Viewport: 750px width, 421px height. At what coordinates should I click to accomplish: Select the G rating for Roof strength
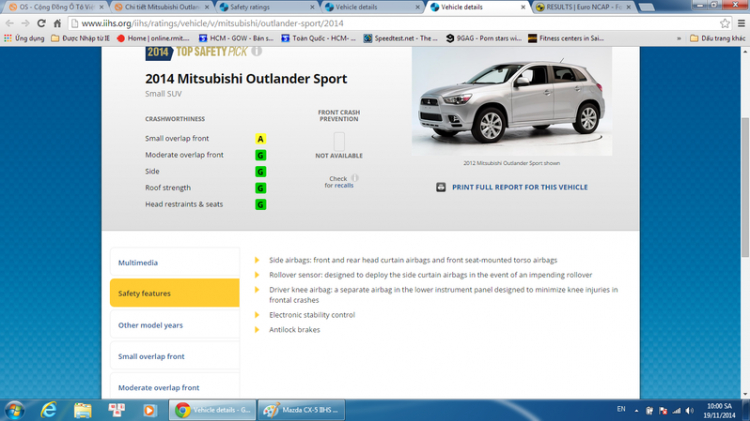pos(260,188)
